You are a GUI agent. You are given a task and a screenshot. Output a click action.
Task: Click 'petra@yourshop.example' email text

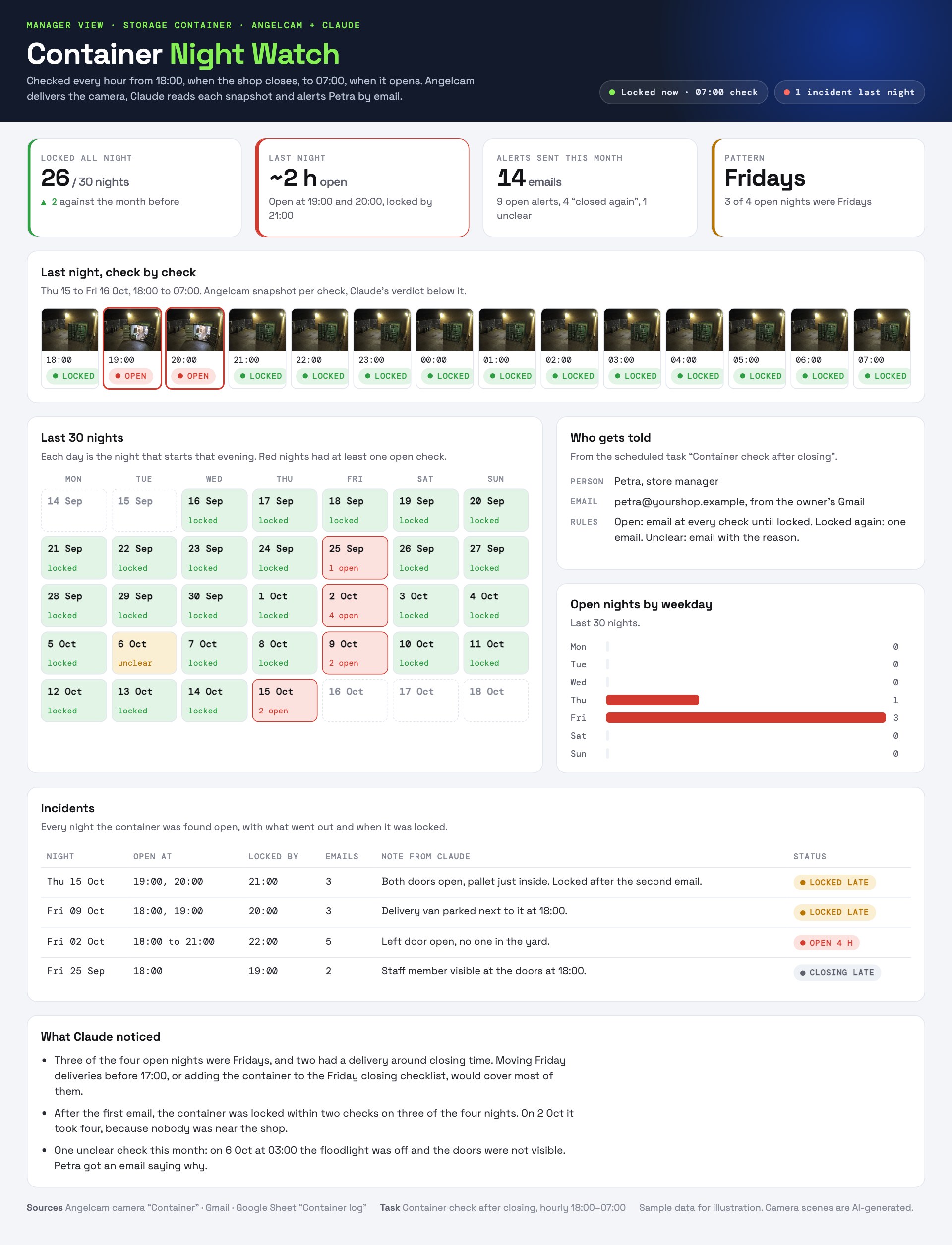click(x=678, y=501)
